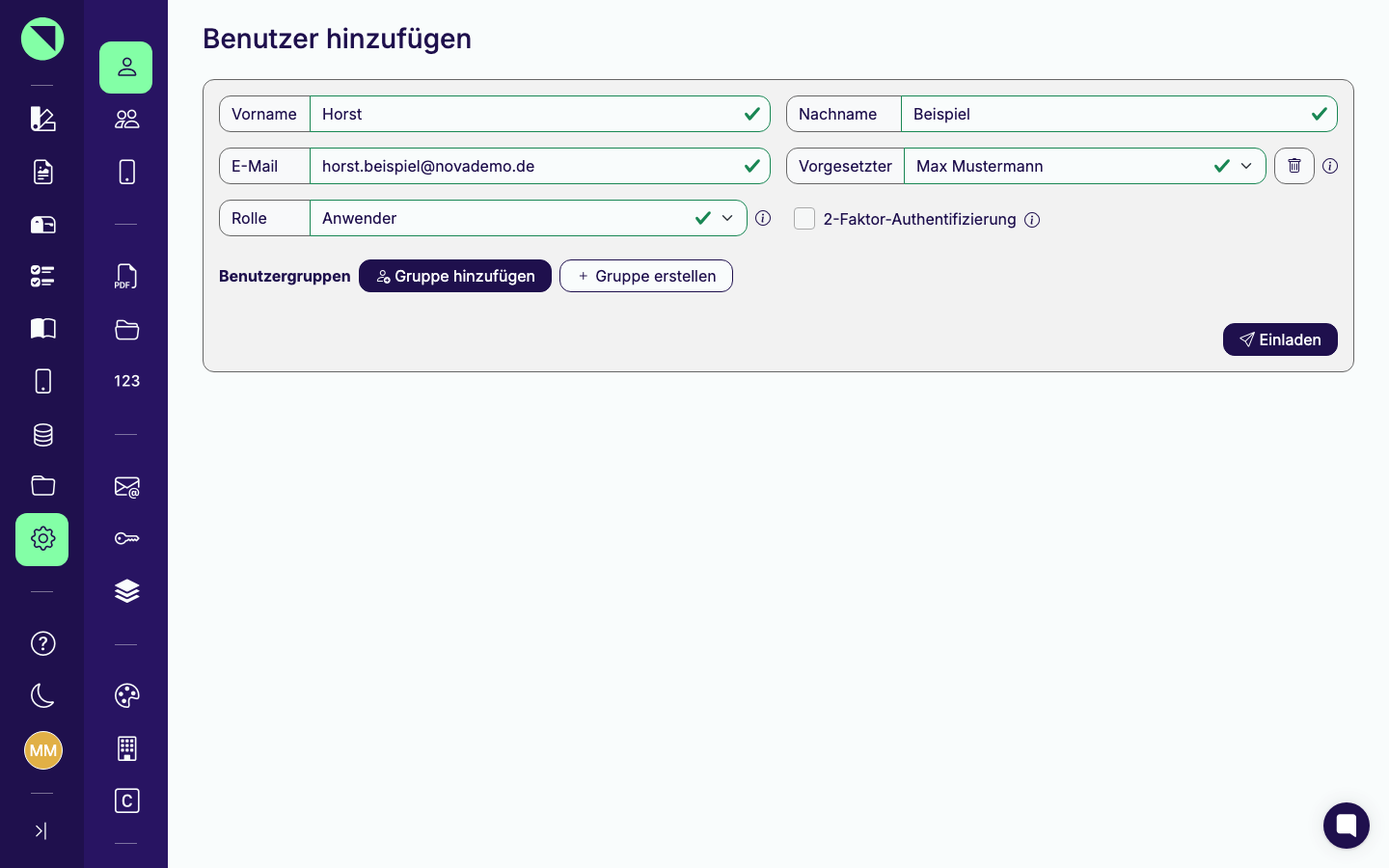Open the Vorgesetzter dropdown showing Max Mustermann
The image size is (1389, 868).
click(x=1084, y=166)
